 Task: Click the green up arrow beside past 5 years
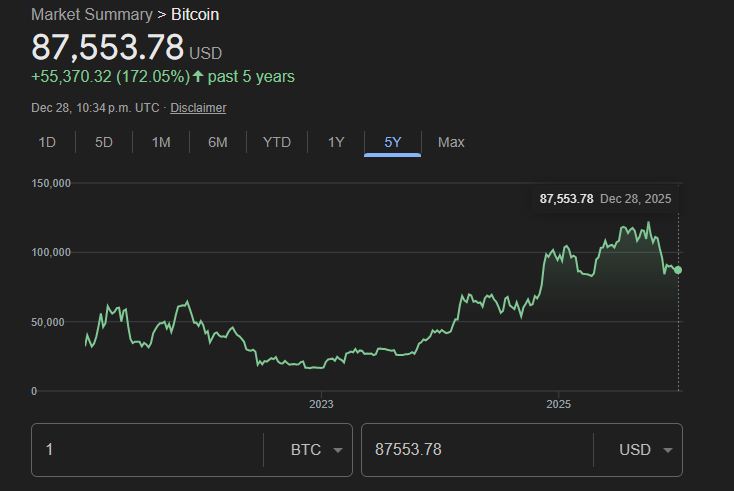tap(198, 76)
